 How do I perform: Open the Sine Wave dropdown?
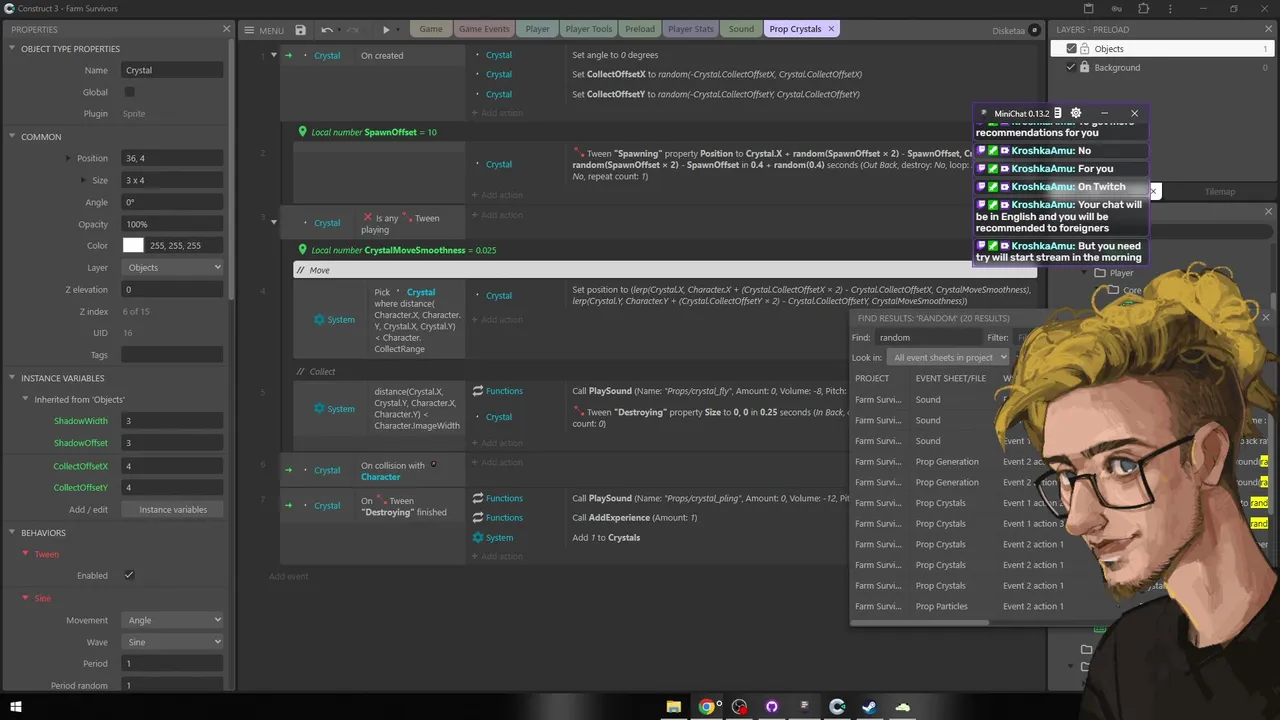click(172, 642)
